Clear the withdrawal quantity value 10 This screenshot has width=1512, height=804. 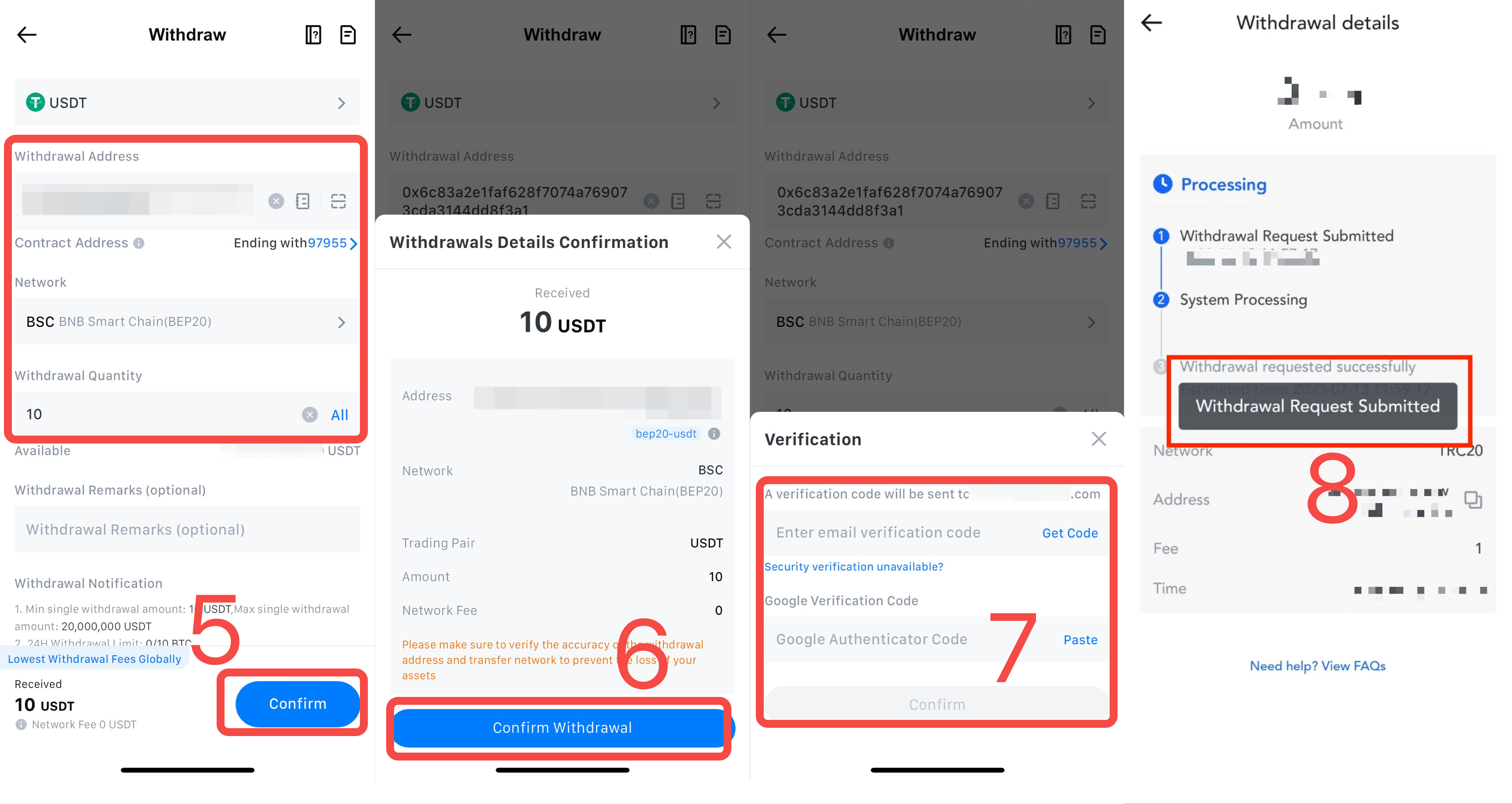click(x=310, y=415)
